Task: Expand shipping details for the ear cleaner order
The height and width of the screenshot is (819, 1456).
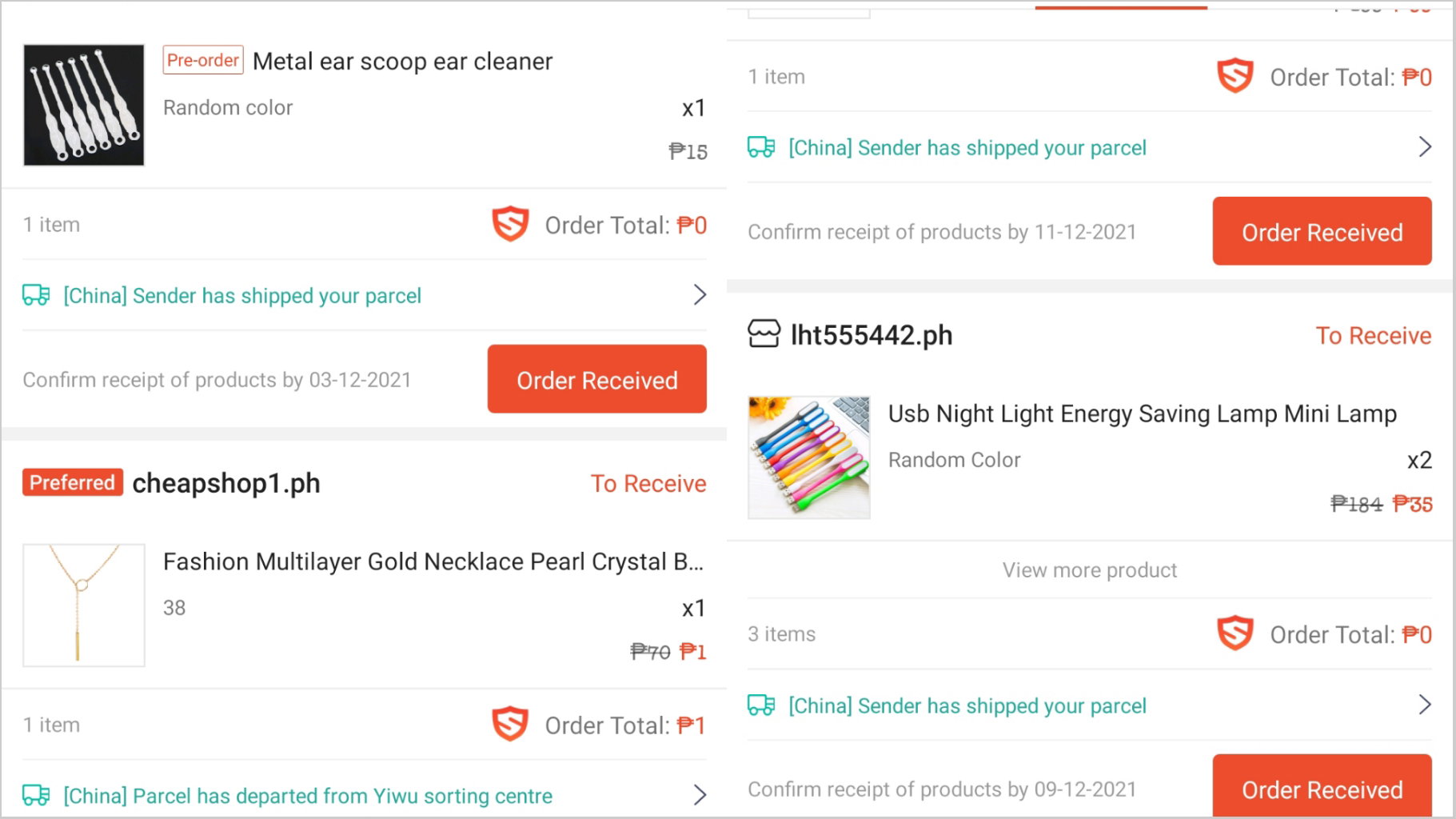Action: click(x=700, y=295)
